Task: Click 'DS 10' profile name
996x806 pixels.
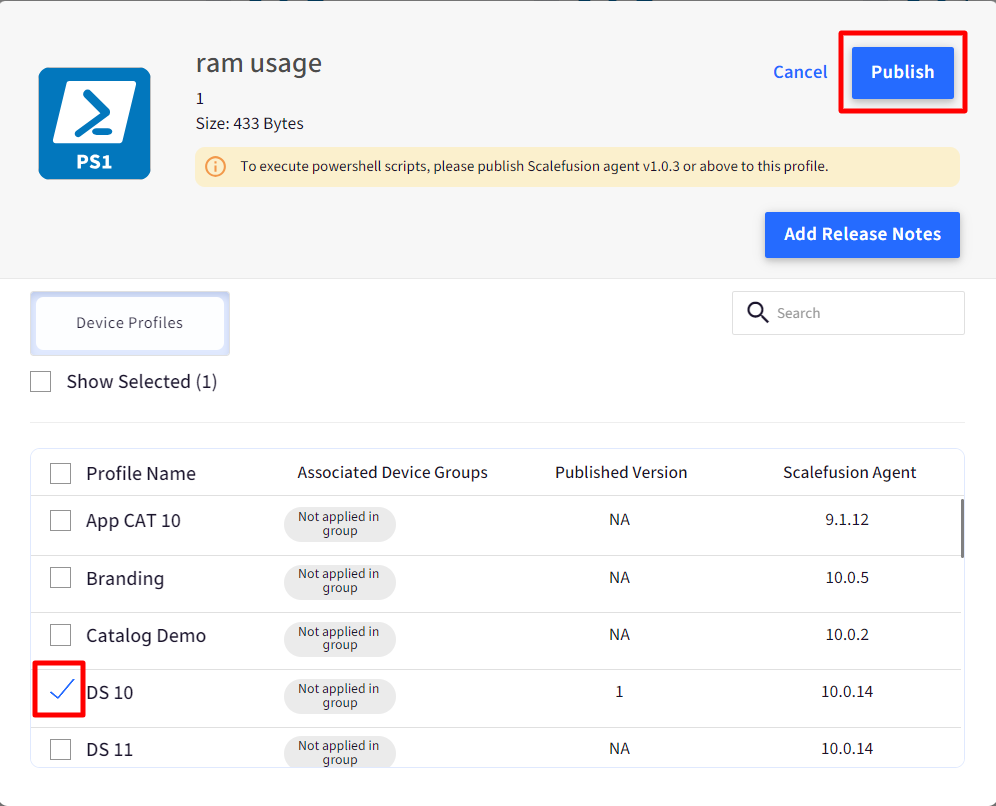Action: (110, 692)
